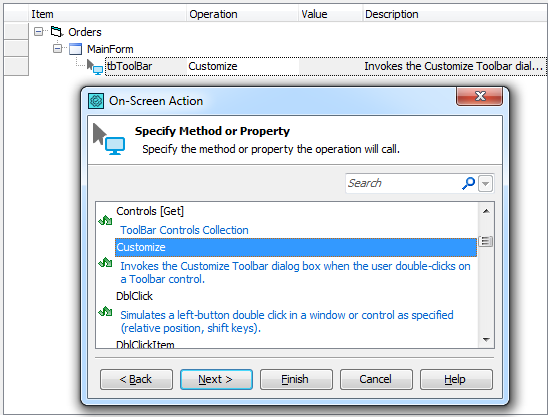Focus the Search input field
The height and width of the screenshot is (417, 550).
point(403,183)
